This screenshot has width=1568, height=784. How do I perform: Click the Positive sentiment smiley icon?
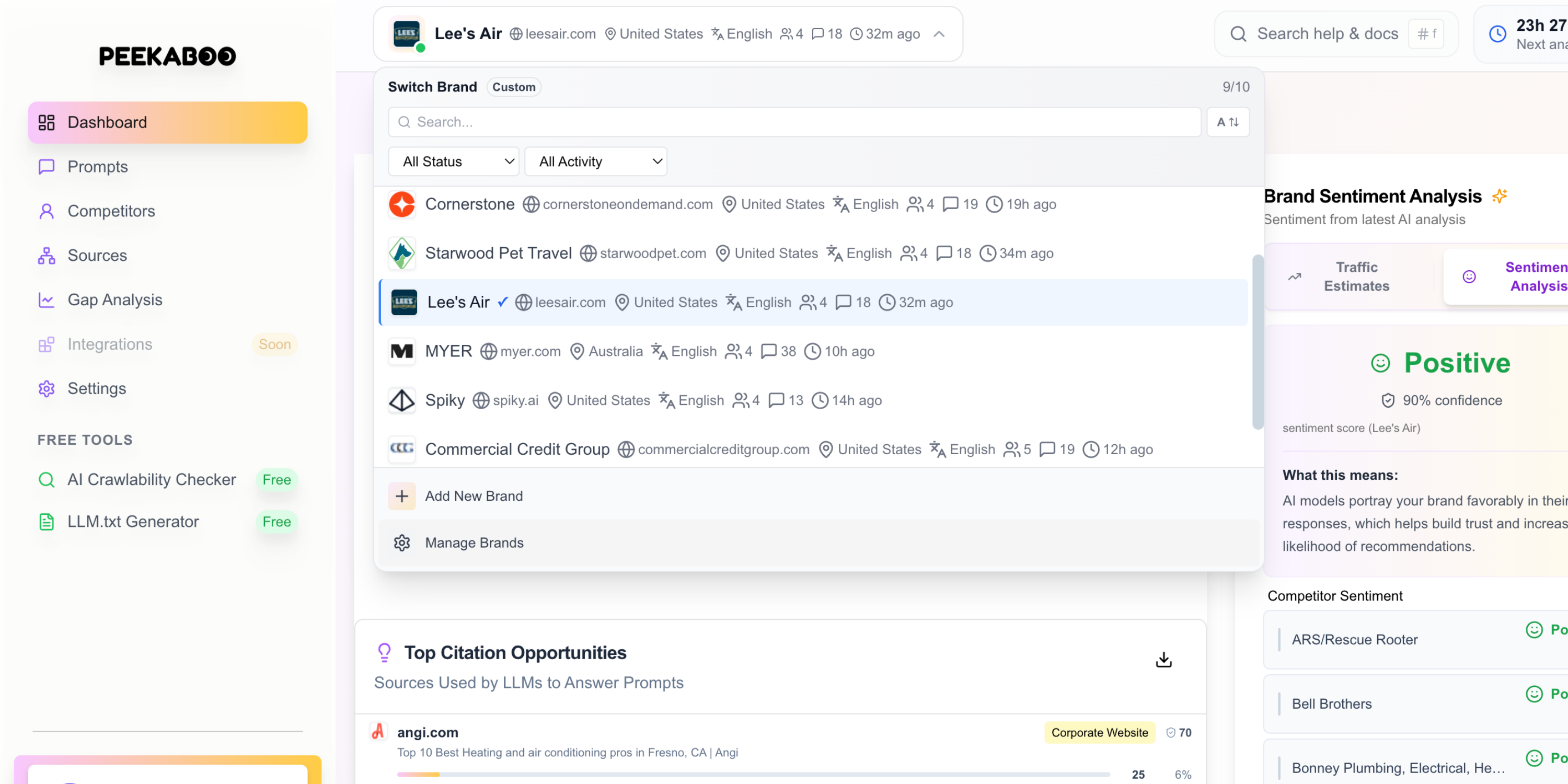point(1380,363)
